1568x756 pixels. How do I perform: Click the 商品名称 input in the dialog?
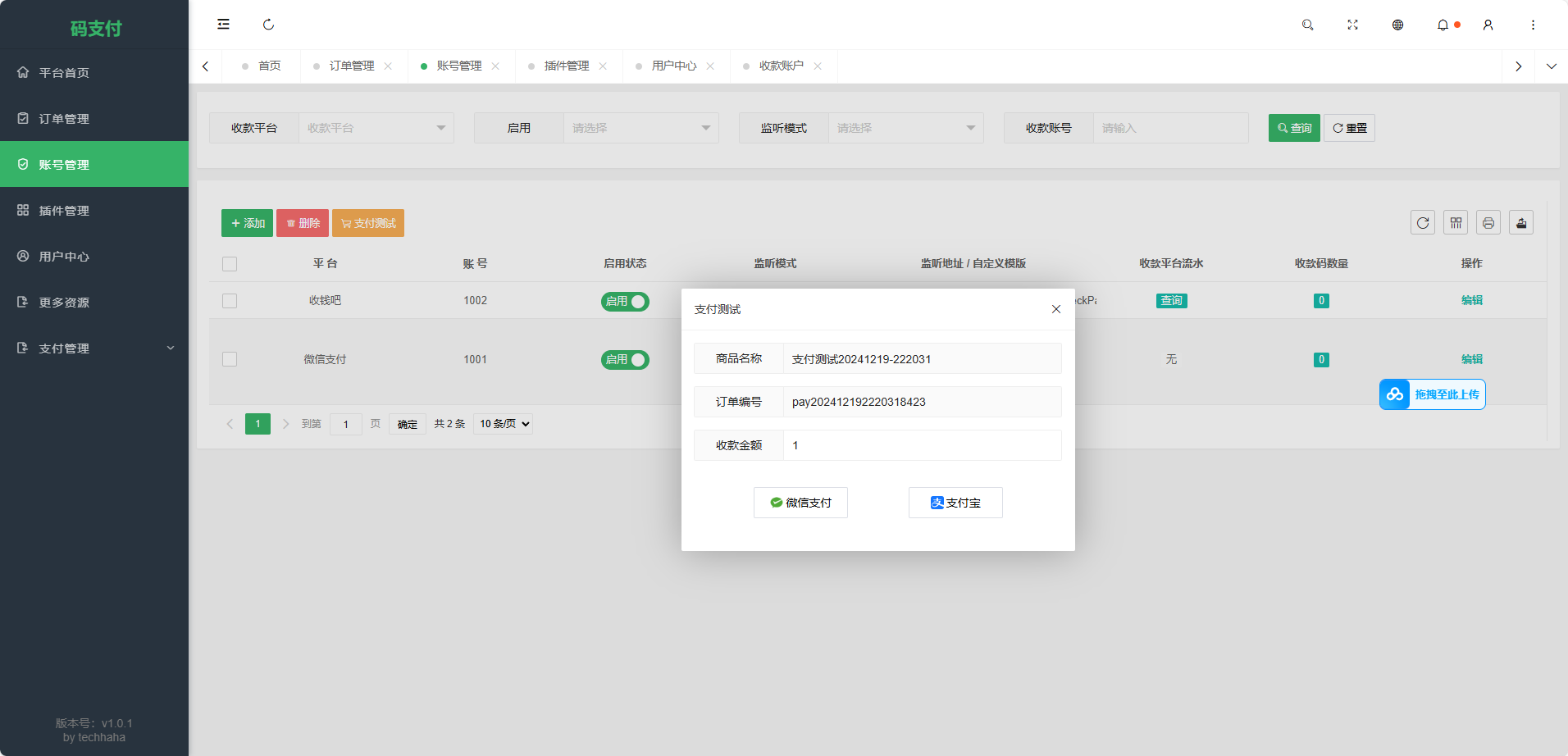[x=923, y=358]
